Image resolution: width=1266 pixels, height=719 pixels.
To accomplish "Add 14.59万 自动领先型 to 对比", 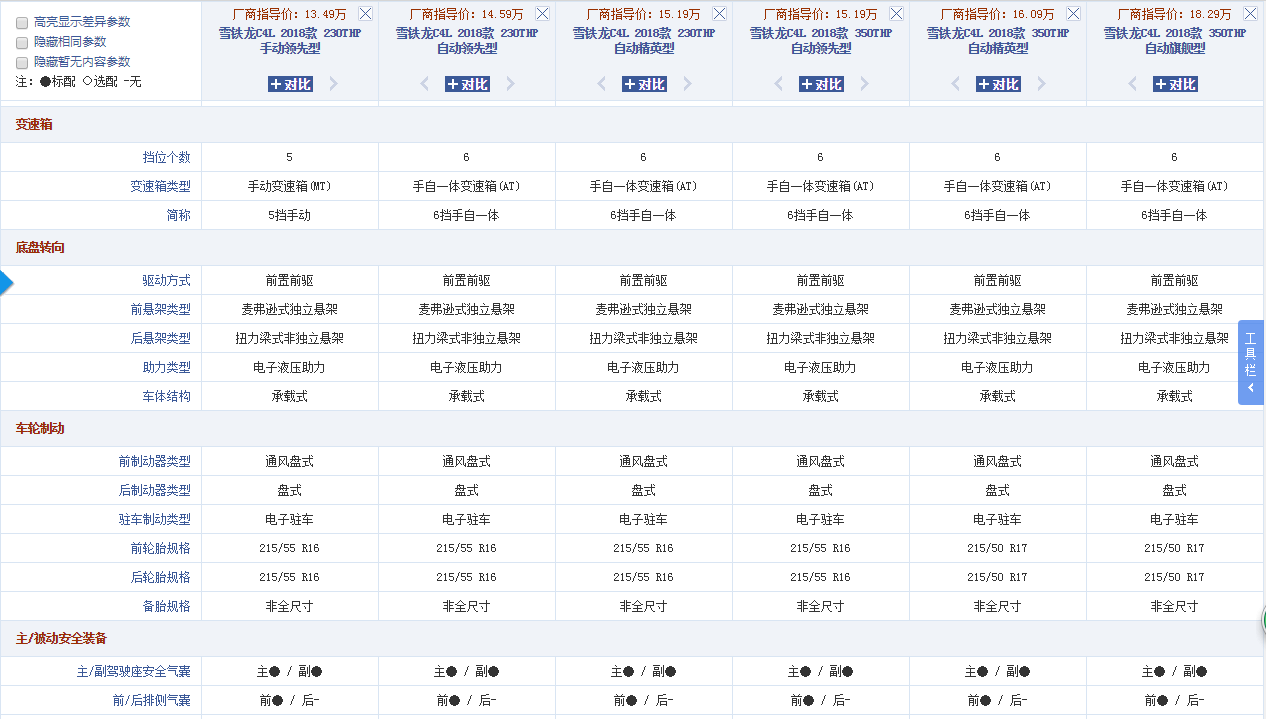I will click(x=467, y=84).
